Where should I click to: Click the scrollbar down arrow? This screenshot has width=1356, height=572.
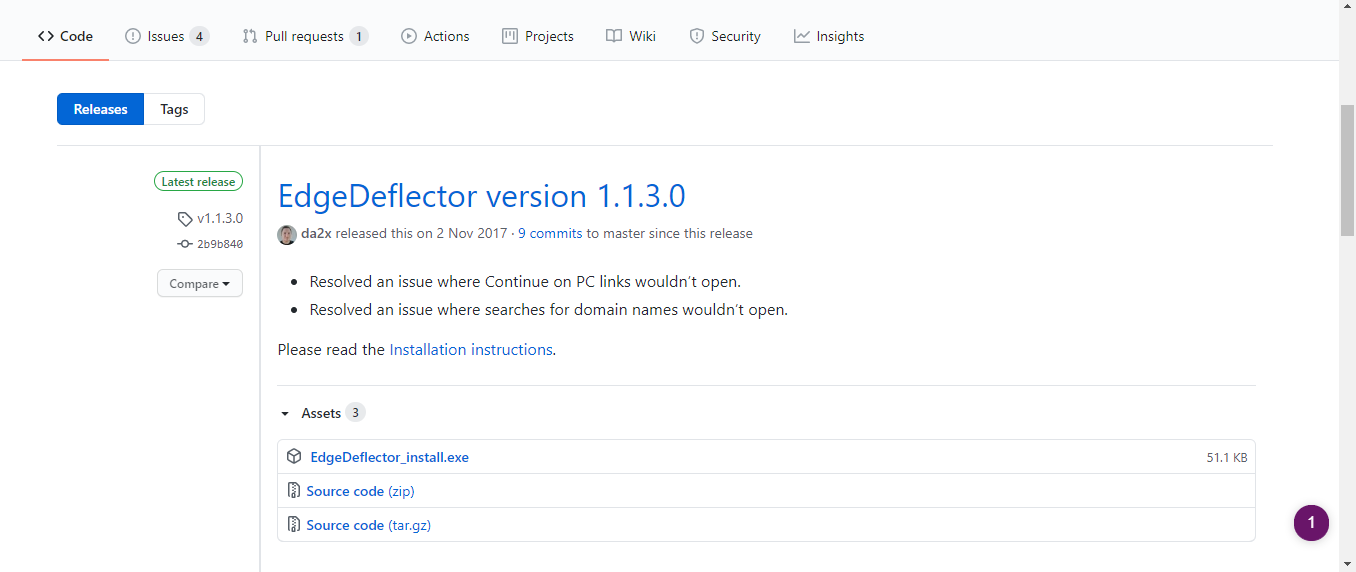click(1347, 563)
